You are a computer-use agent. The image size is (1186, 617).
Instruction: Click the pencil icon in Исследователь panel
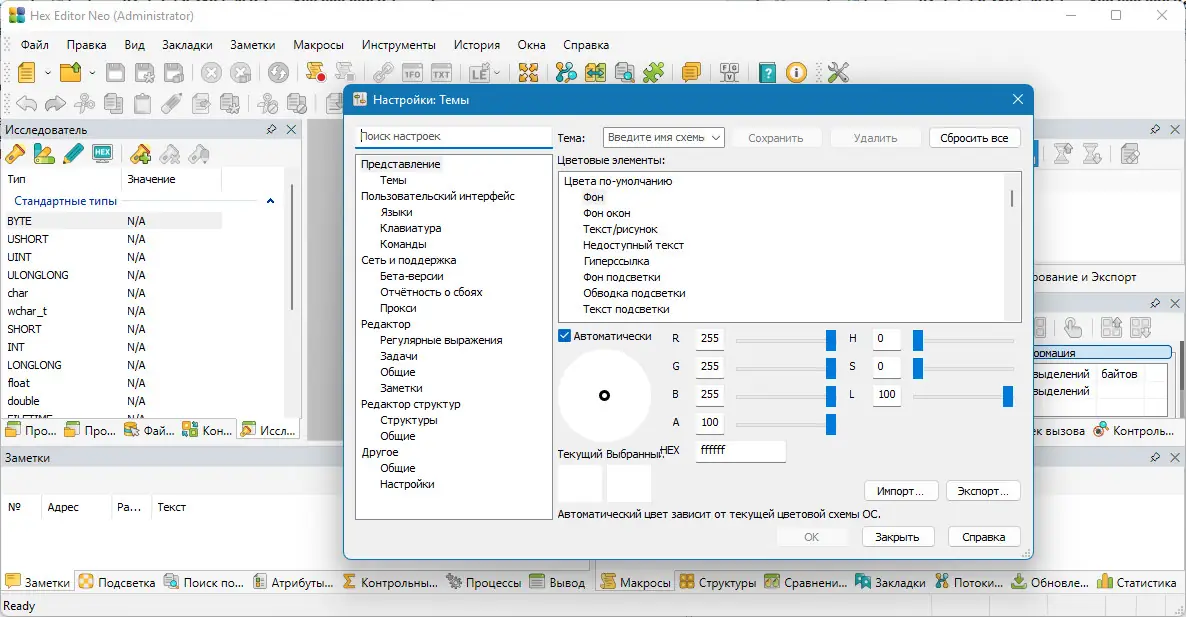(x=73, y=154)
